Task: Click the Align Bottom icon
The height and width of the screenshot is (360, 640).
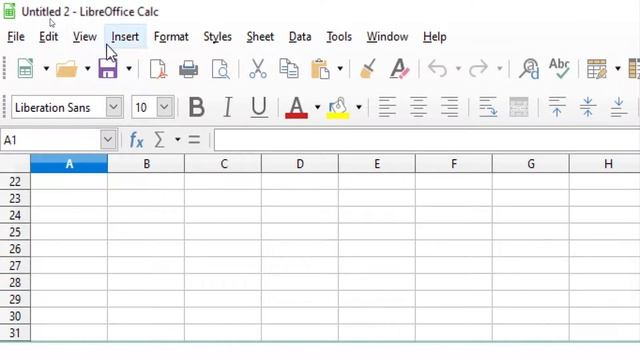Action: pos(618,107)
